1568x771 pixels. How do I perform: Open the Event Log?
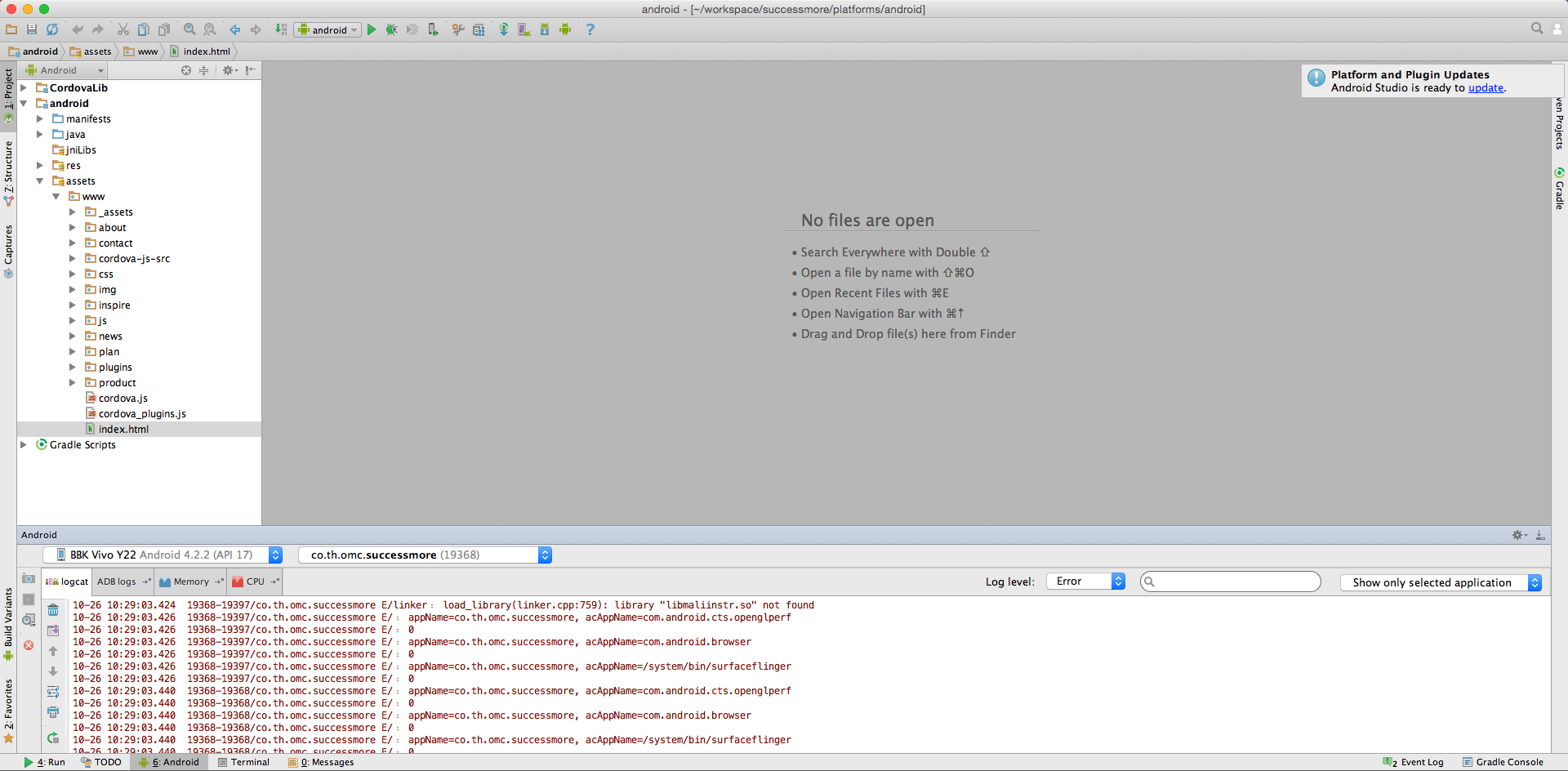(x=1413, y=762)
